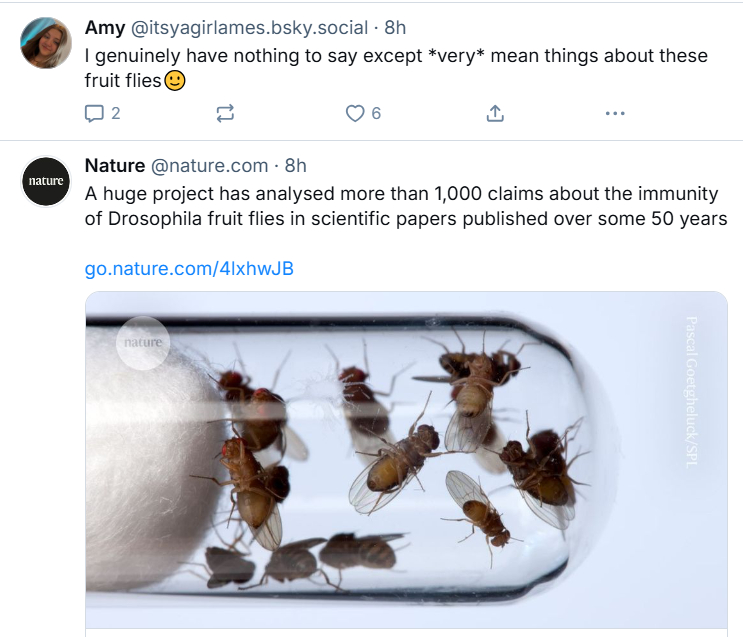Click the 8h timestamp on Nature's post
Viewport: 743px width, 637px height.
(x=296, y=165)
